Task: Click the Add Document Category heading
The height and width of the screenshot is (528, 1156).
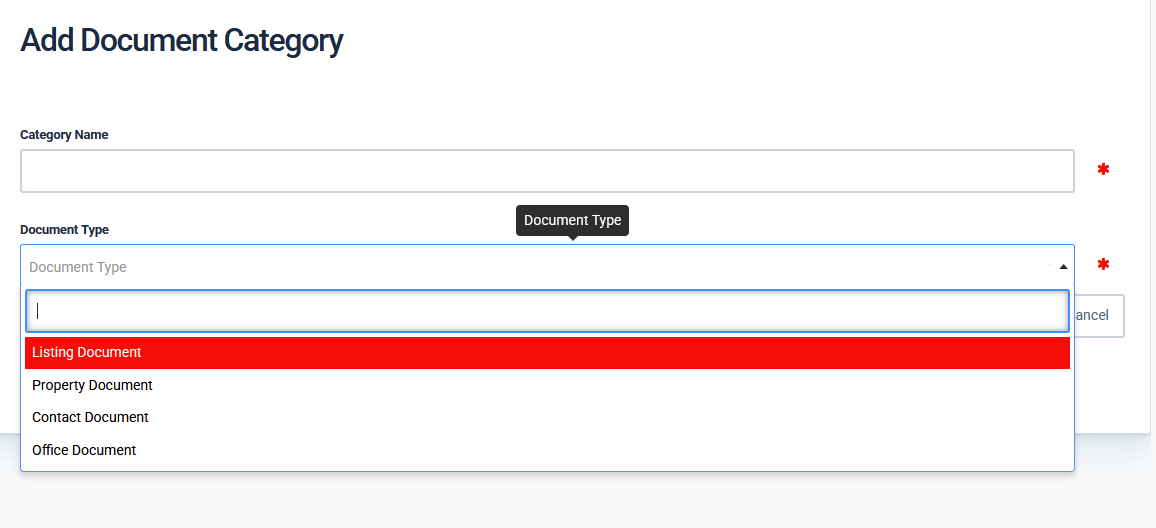Action: coord(181,41)
